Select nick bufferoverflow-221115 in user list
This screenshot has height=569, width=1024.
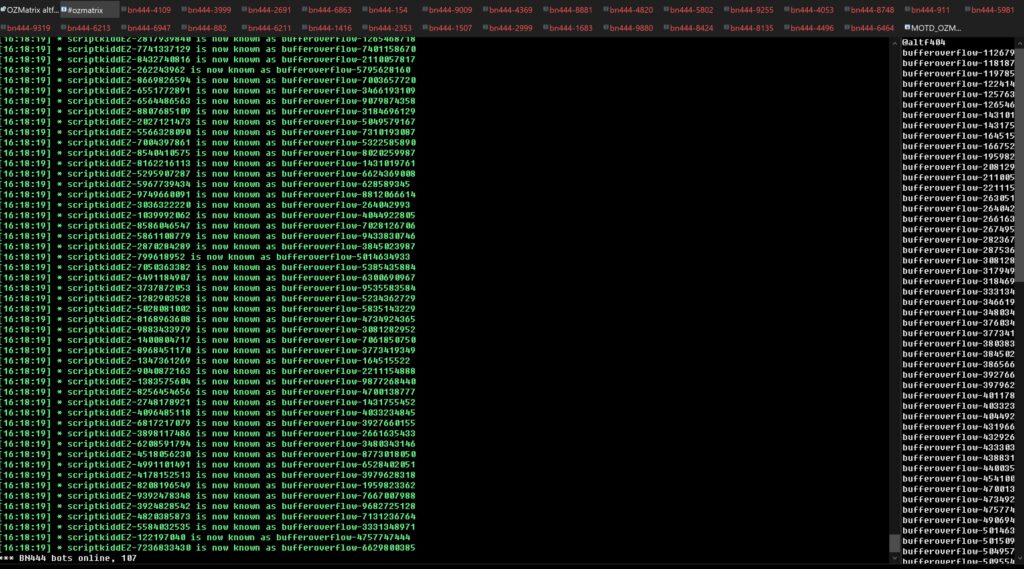pos(958,188)
